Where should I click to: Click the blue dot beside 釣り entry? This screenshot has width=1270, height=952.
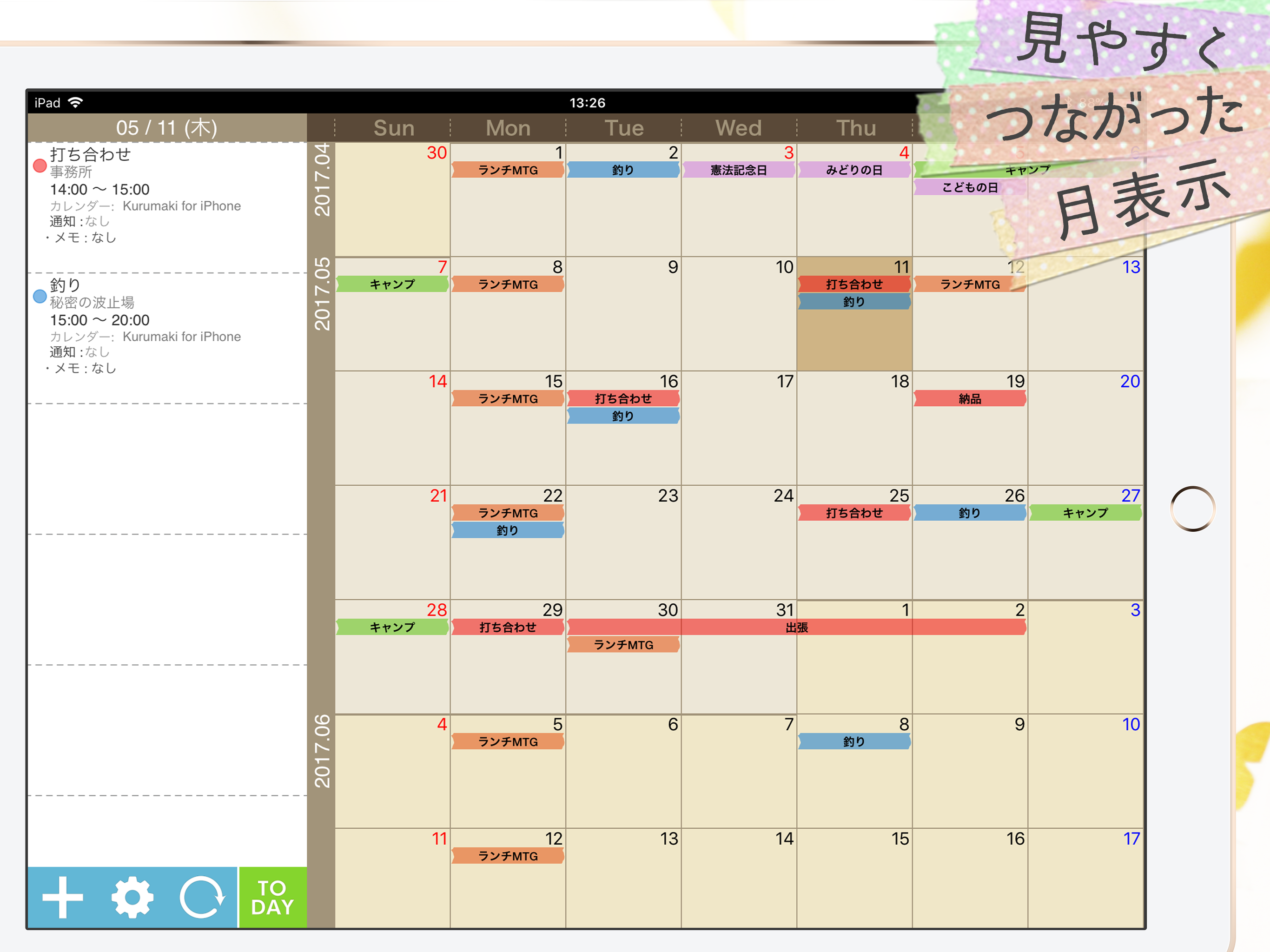[x=40, y=296]
